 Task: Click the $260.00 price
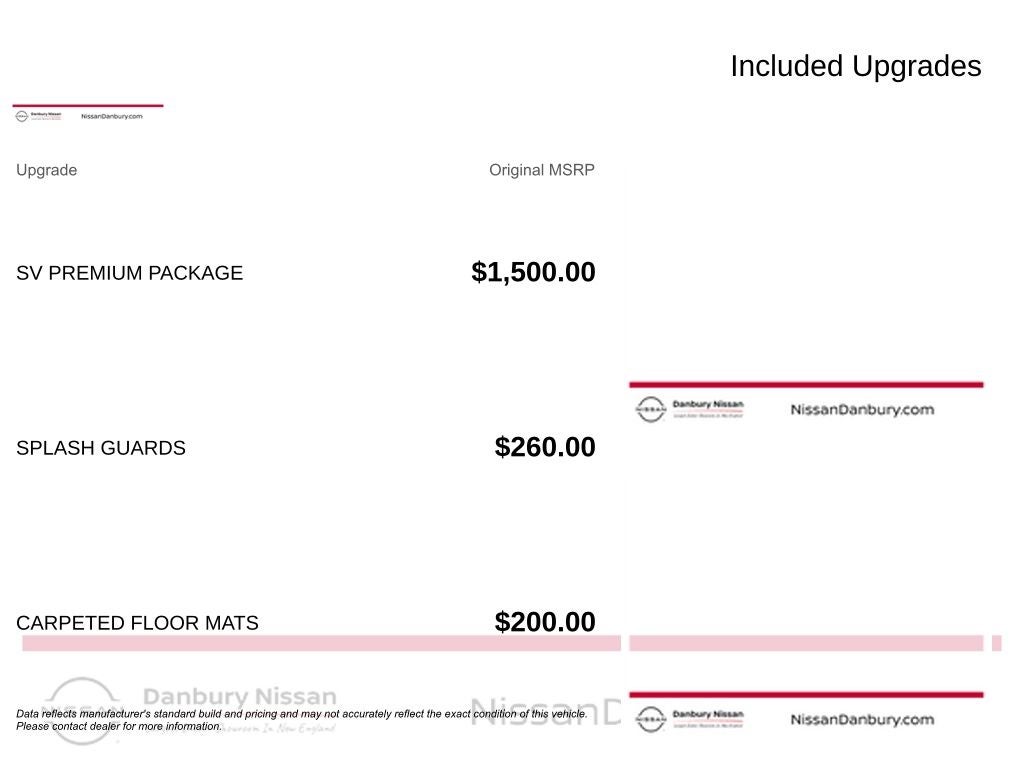point(545,447)
